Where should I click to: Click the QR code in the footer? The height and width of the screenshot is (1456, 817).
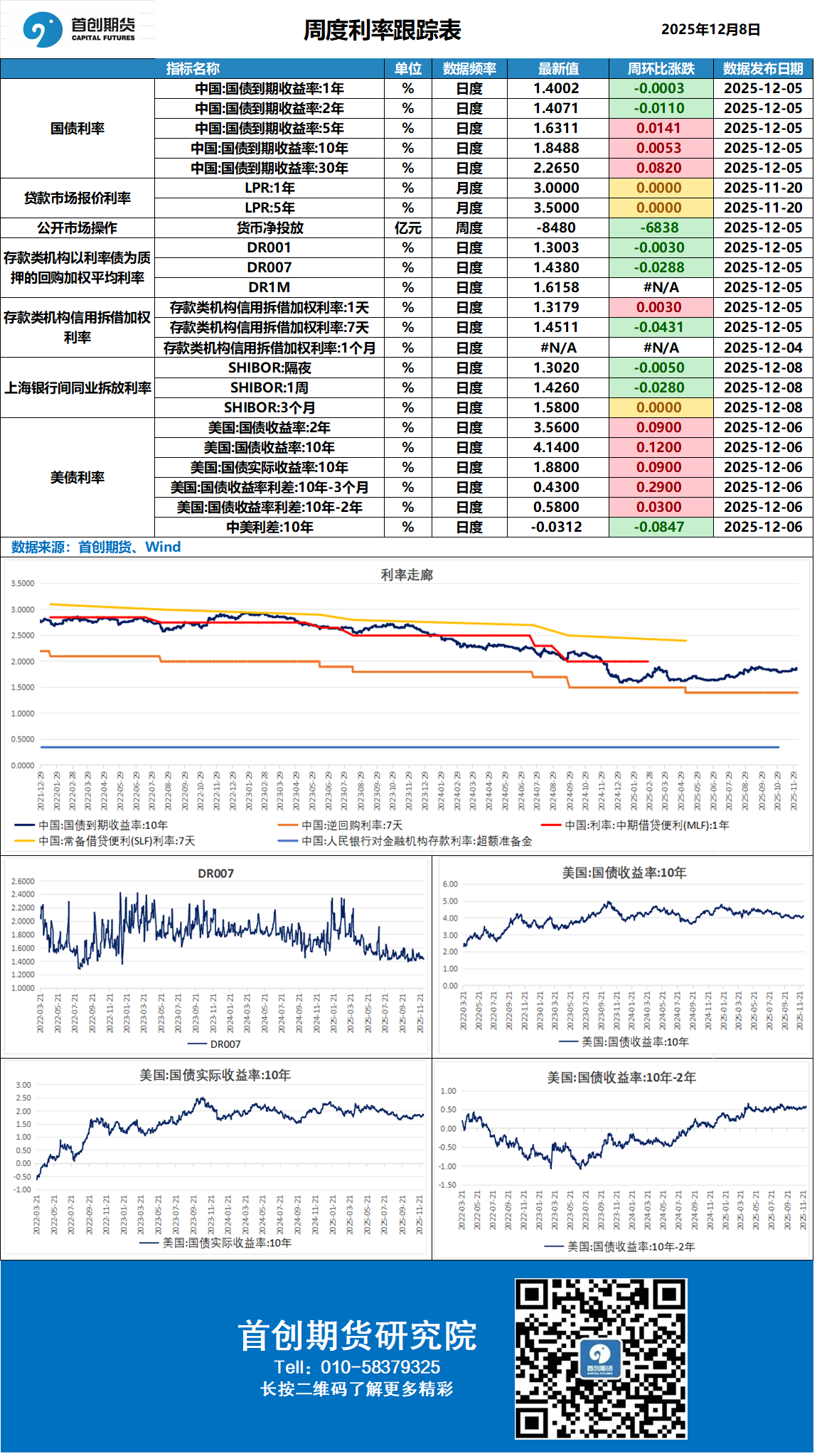click(x=600, y=1359)
